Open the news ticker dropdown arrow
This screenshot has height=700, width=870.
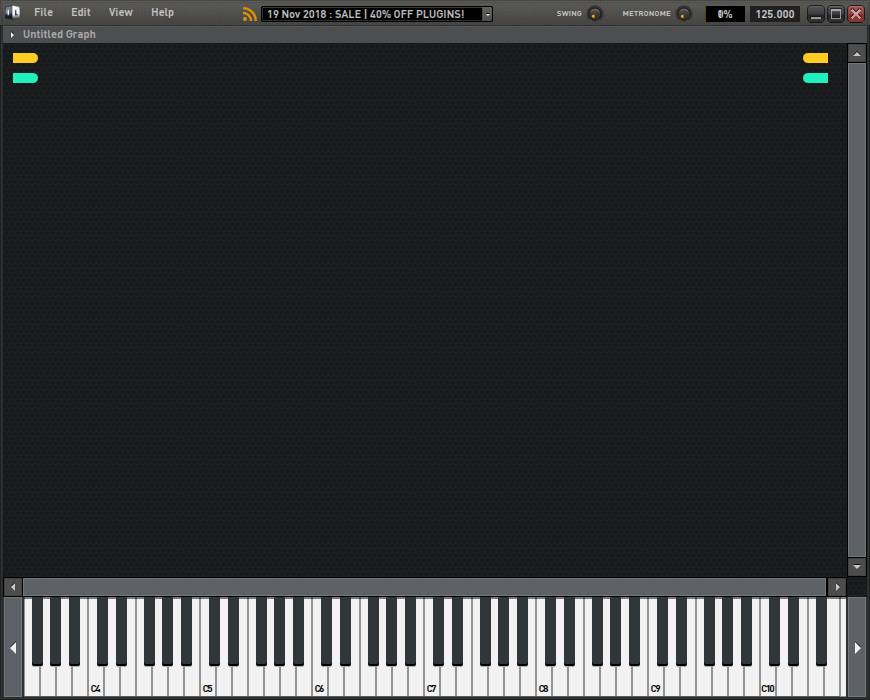pyautogui.click(x=488, y=14)
